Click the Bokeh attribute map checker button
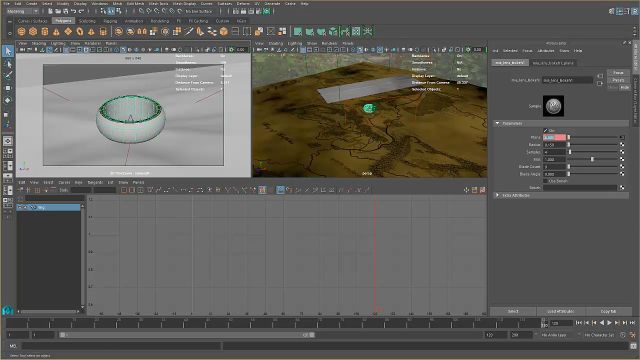 pyautogui.click(x=622, y=188)
